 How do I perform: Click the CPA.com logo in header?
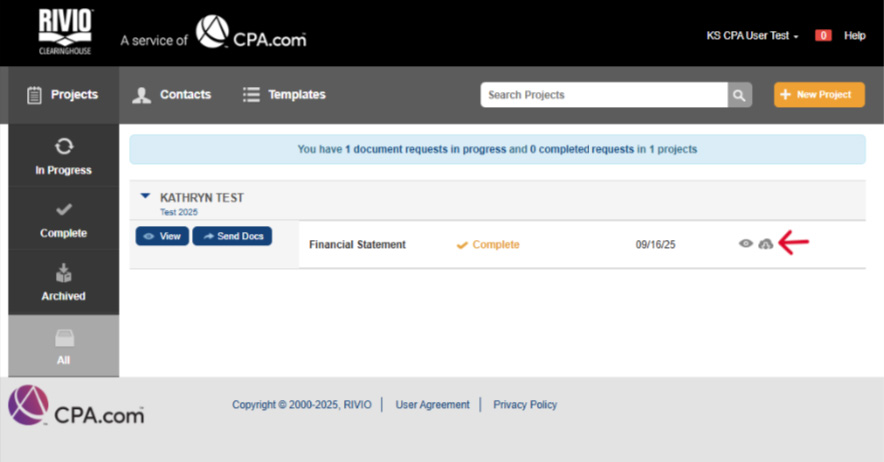pos(251,33)
